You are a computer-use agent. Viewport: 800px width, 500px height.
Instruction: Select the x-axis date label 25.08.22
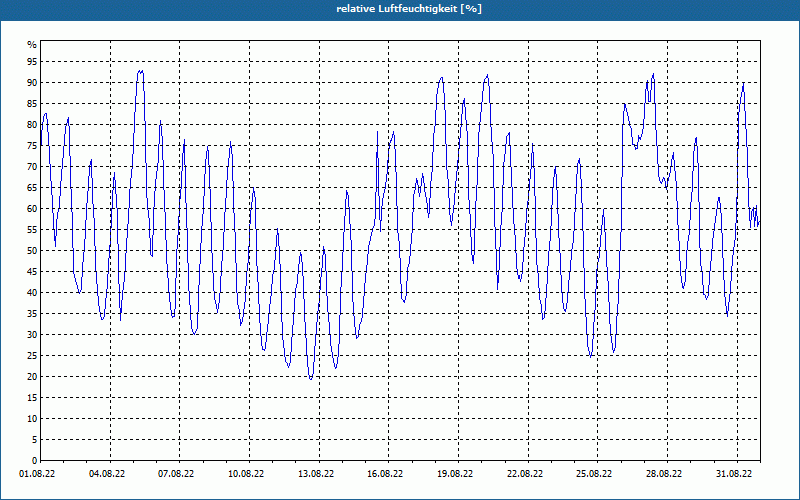click(x=594, y=474)
